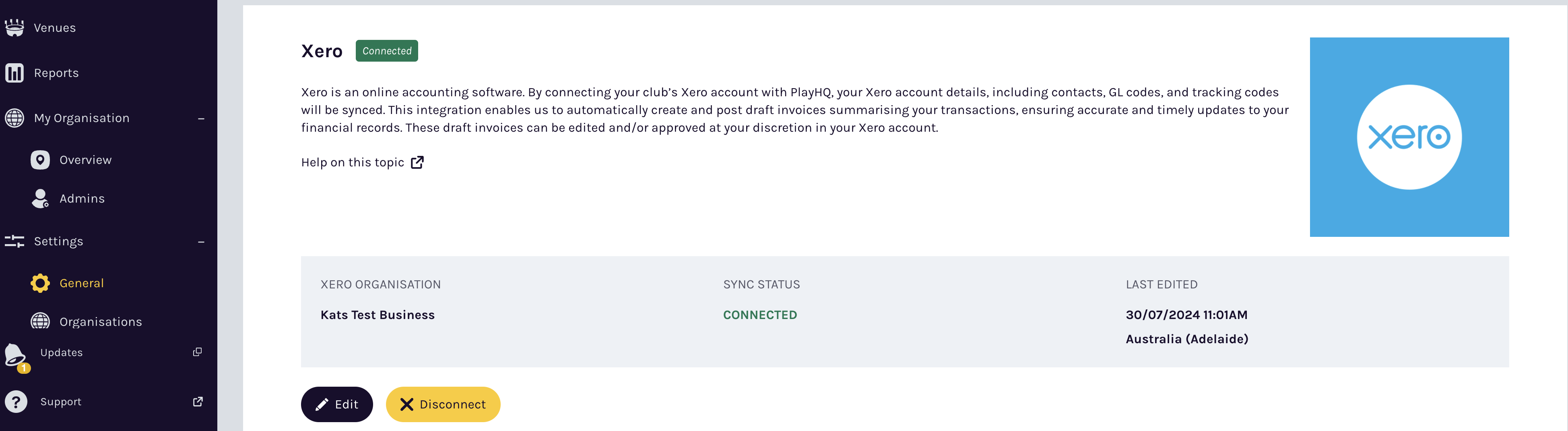Viewport: 1568px width, 431px height.
Task: Click the Xero logo image
Action: (x=1409, y=137)
